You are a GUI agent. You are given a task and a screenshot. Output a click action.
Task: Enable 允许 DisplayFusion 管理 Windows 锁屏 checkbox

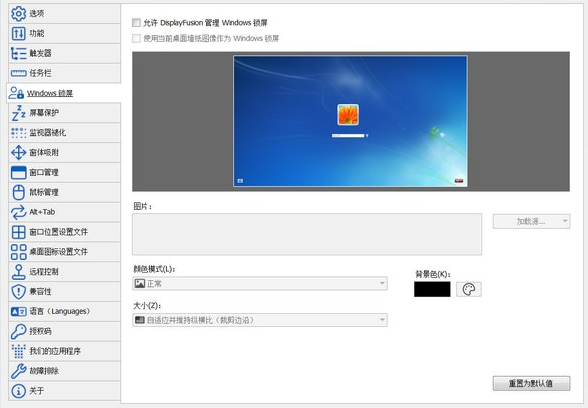point(136,23)
